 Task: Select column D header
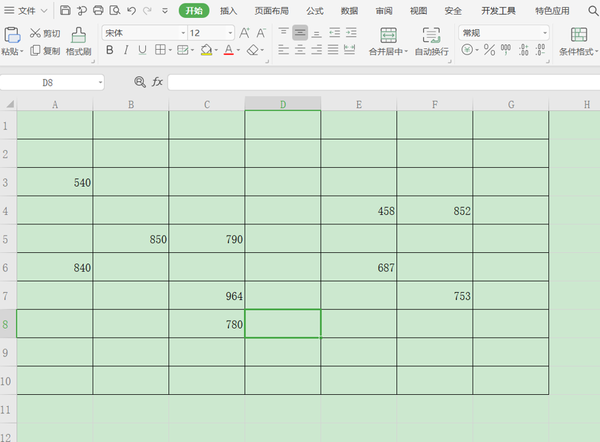coord(283,104)
